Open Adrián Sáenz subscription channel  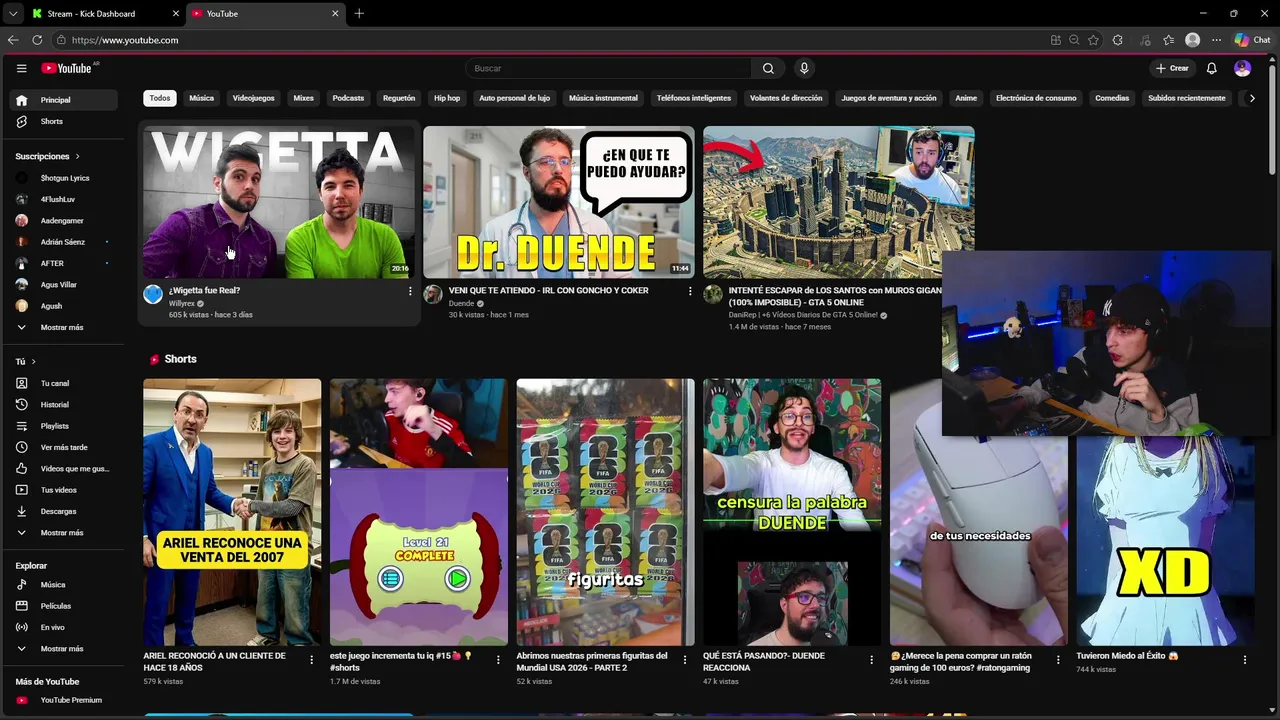(64, 242)
